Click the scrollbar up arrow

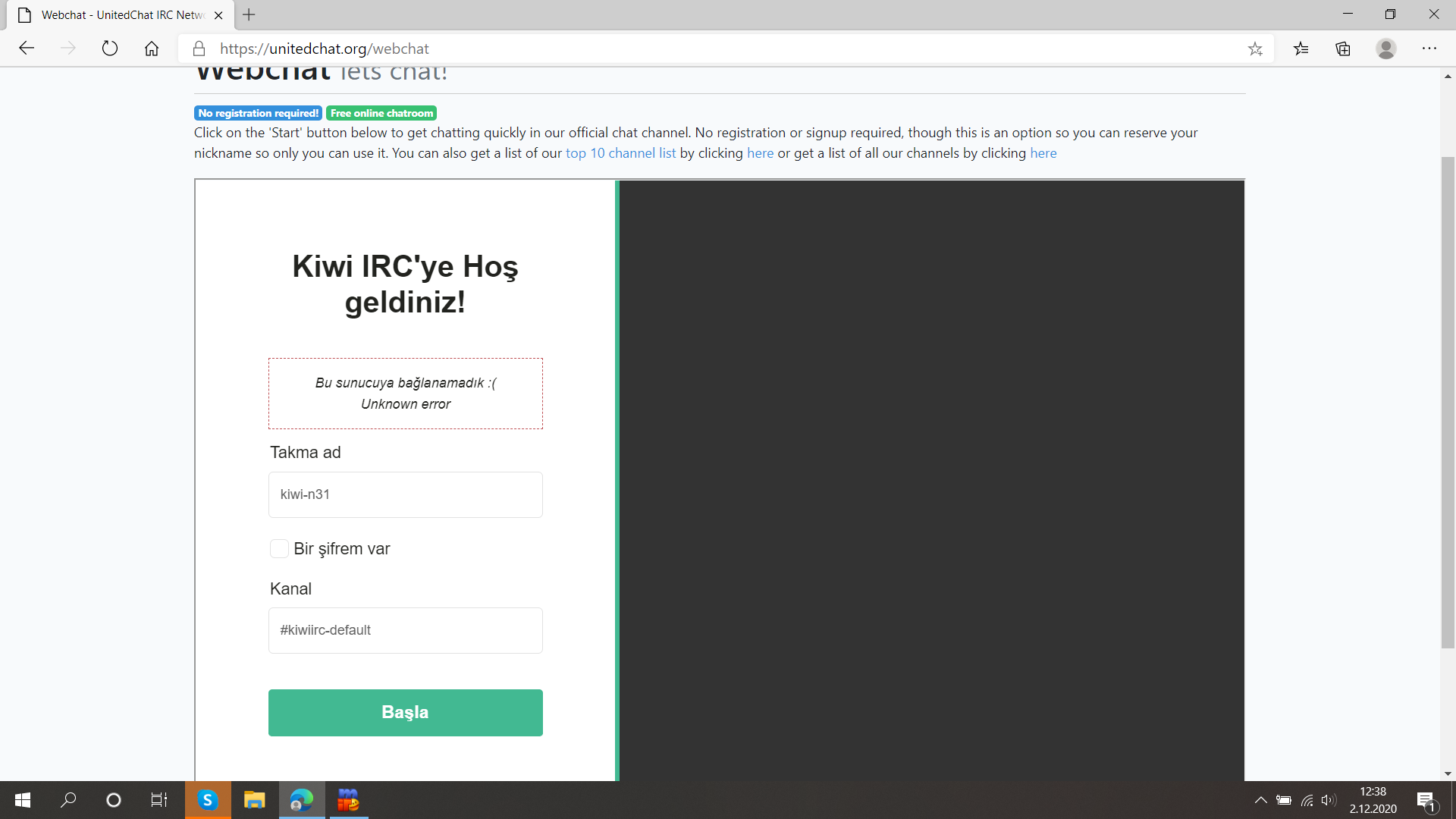pyautogui.click(x=1448, y=76)
